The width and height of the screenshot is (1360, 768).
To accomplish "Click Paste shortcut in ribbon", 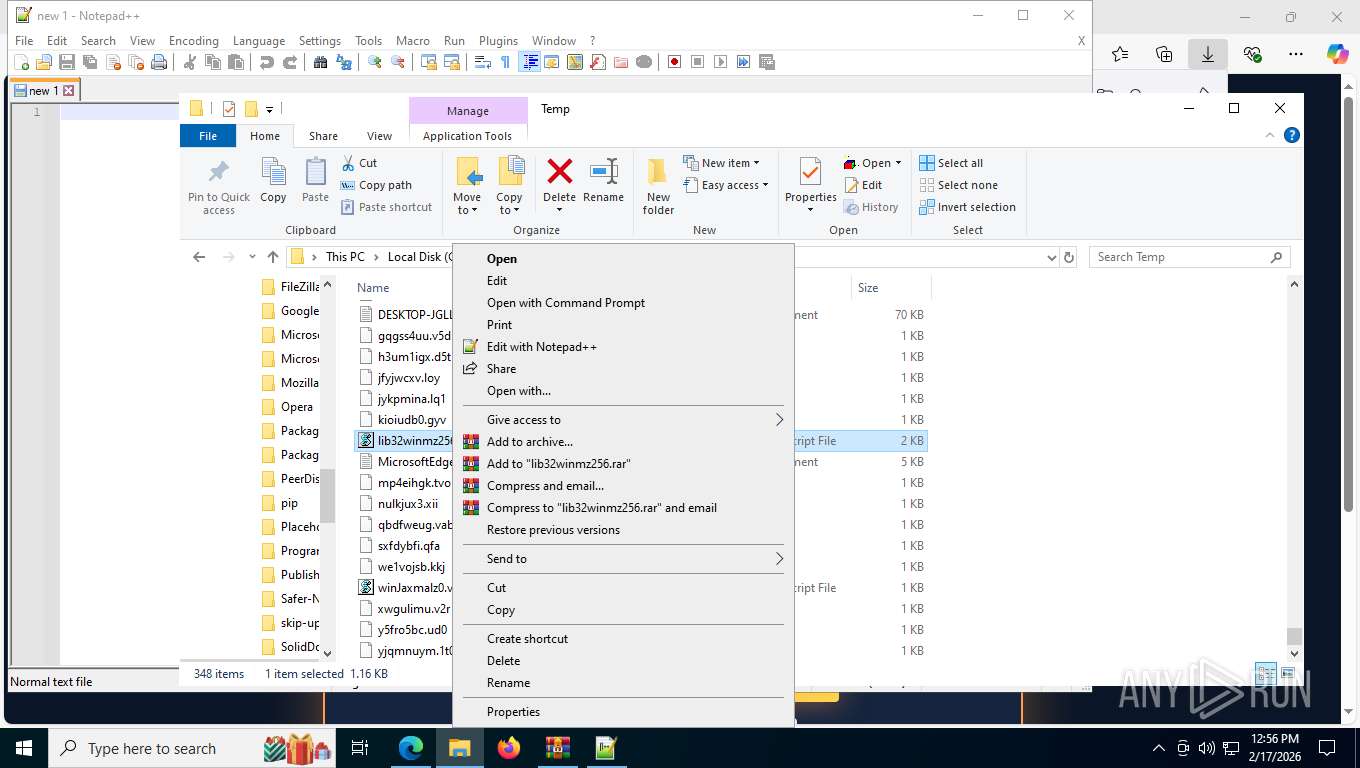I will 386,207.
